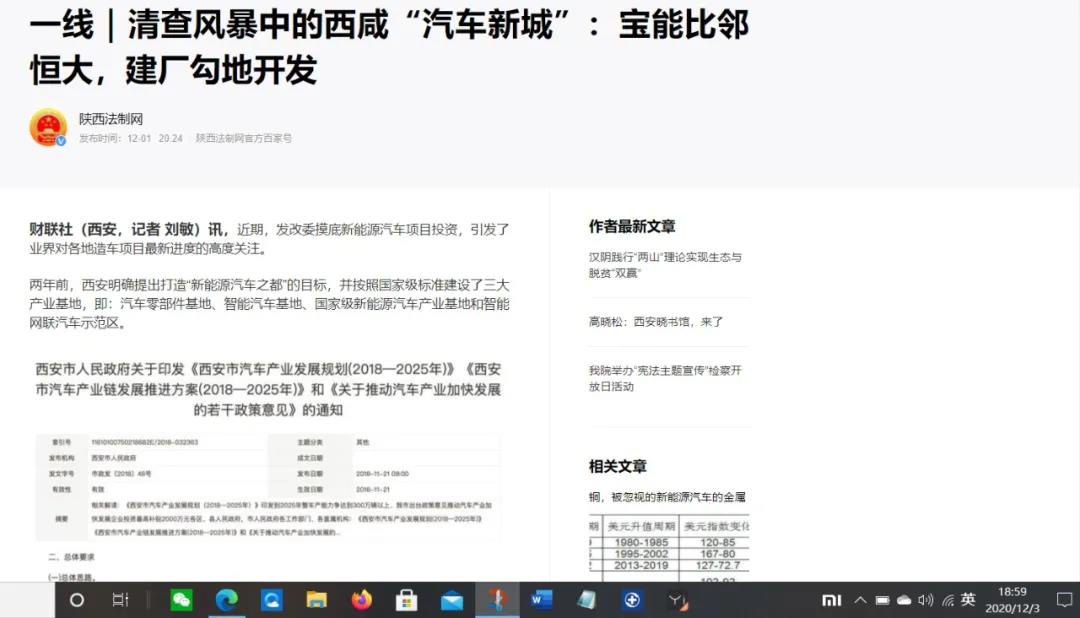Launch Microsoft Edge from the taskbar
The height and width of the screenshot is (618, 1080).
click(227, 600)
